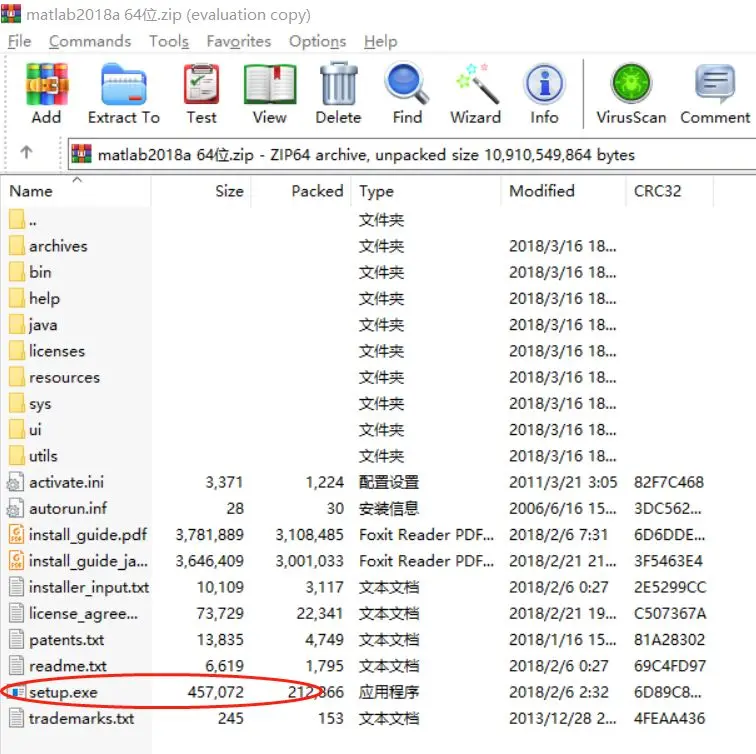
Task: Click the Test archive toolbar icon
Action: pos(202,84)
